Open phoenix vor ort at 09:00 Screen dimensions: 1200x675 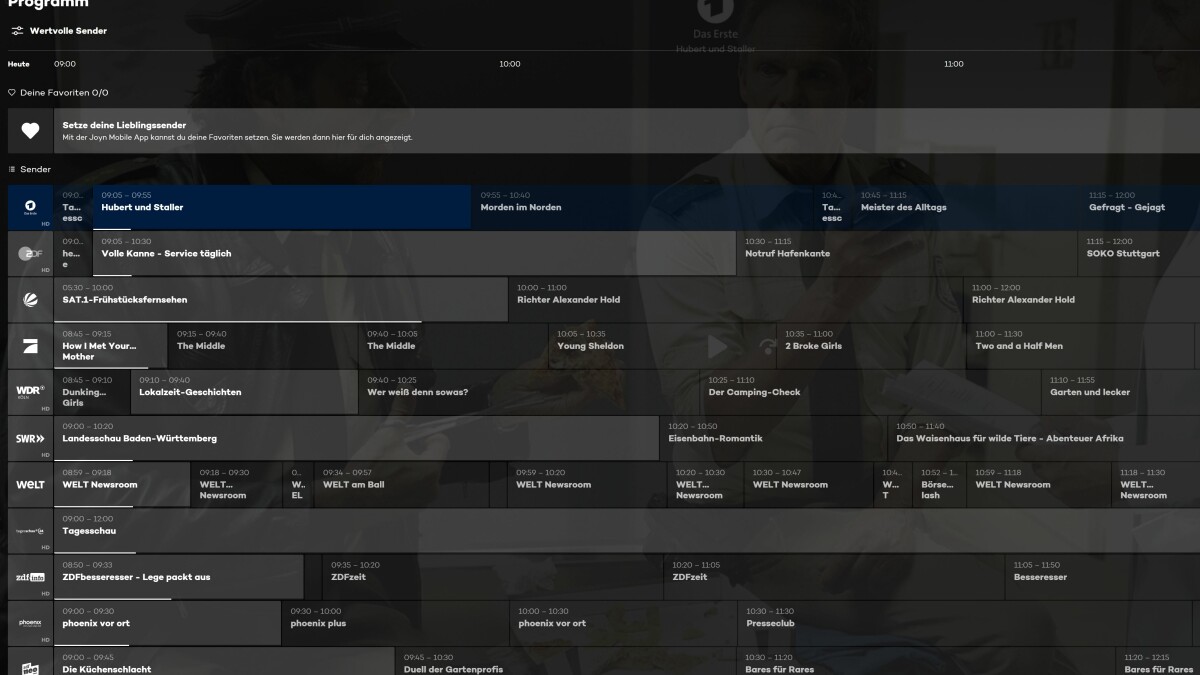[168, 623]
